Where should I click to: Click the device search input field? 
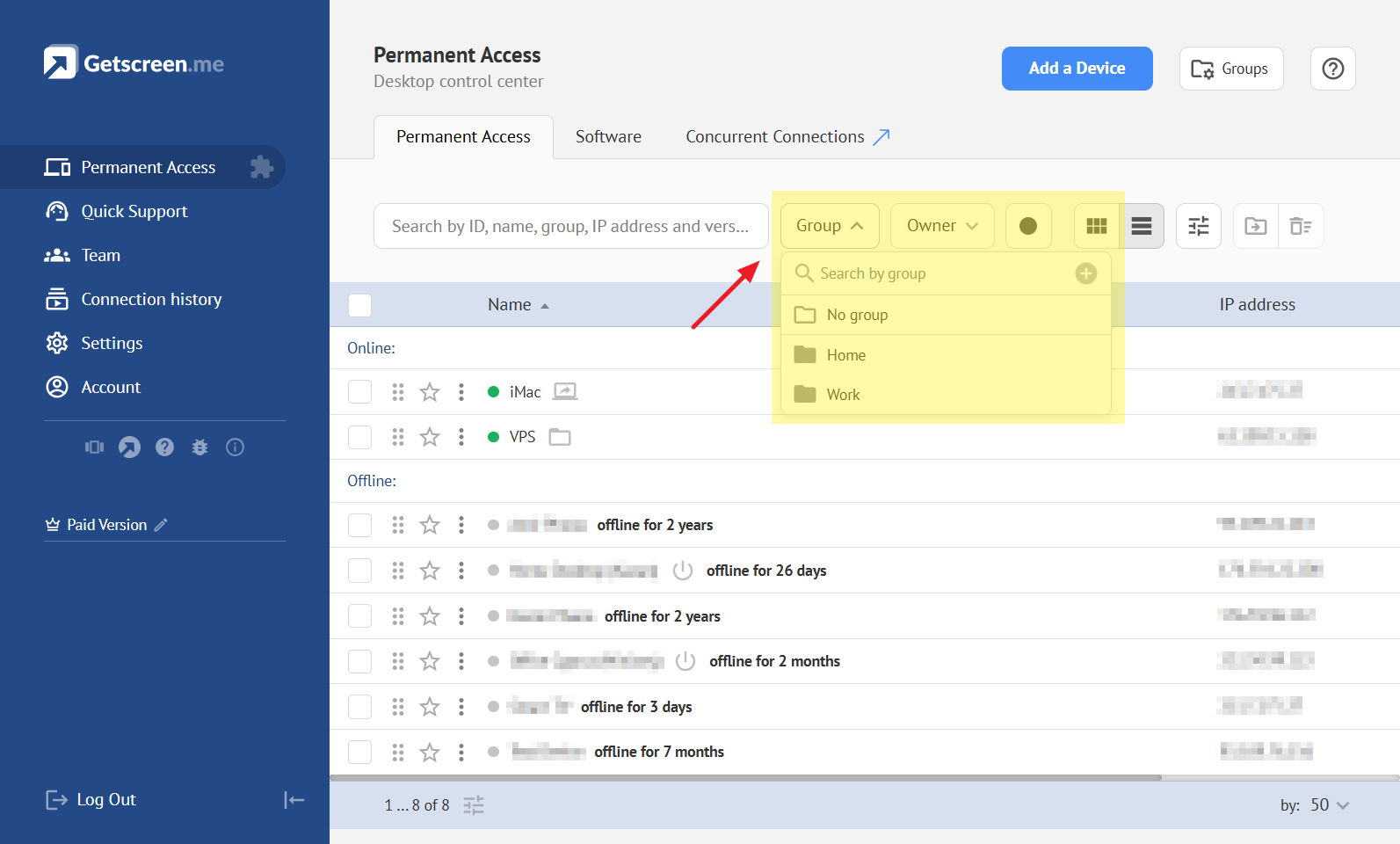click(x=570, y=226)
